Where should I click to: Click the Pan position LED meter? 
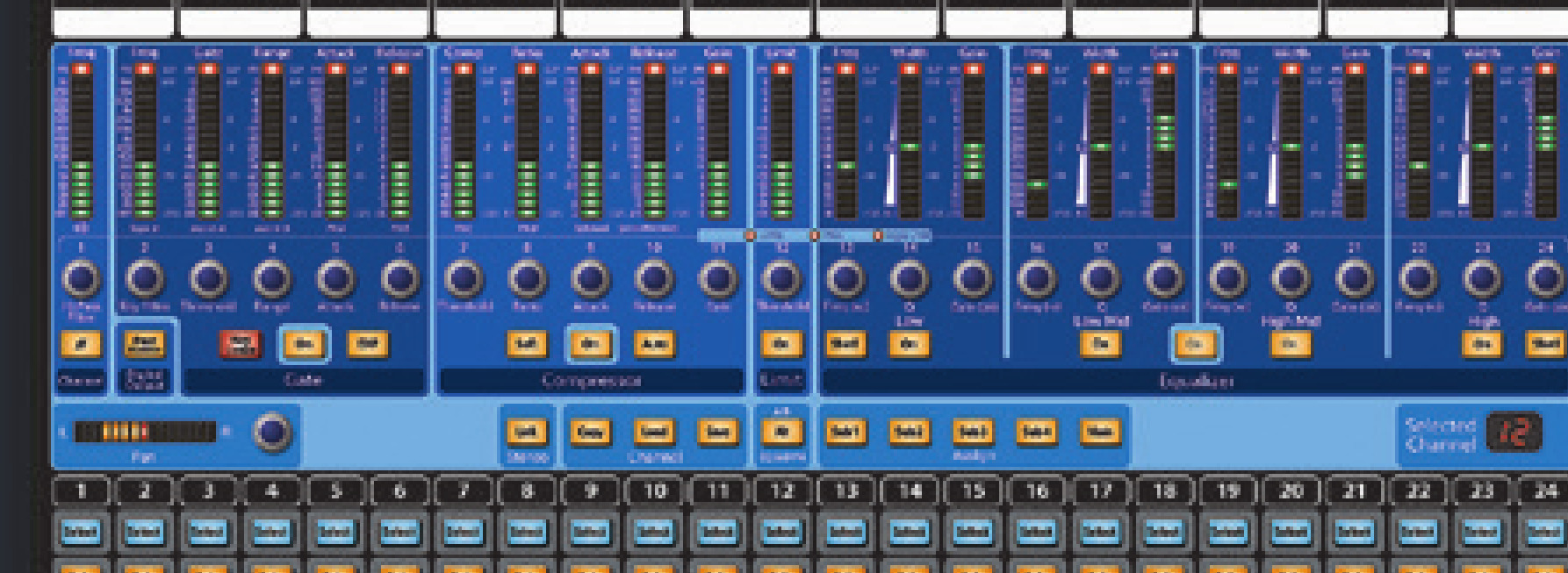[145, 432]
